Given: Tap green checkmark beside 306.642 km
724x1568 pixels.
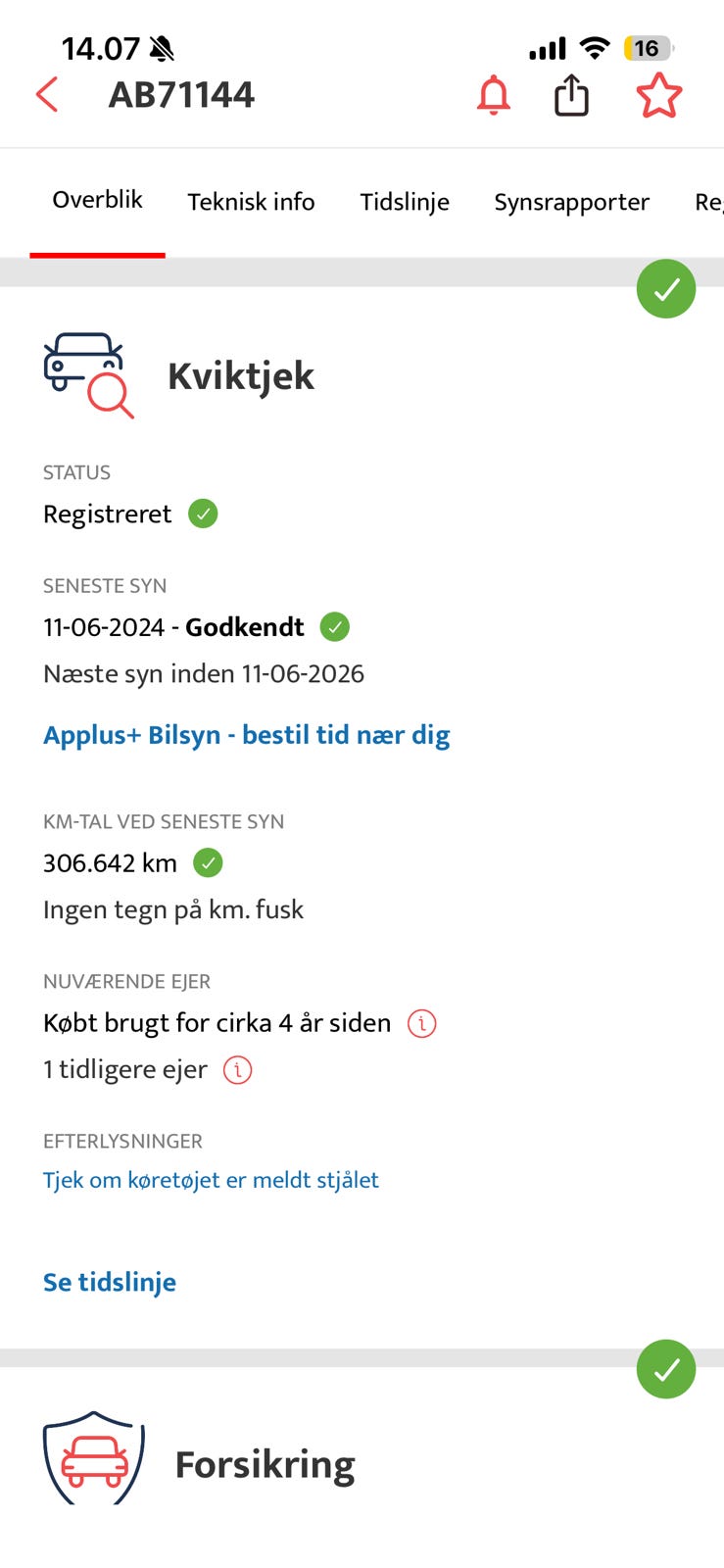Looking at the screenshot, I should [x=208, y=863].
